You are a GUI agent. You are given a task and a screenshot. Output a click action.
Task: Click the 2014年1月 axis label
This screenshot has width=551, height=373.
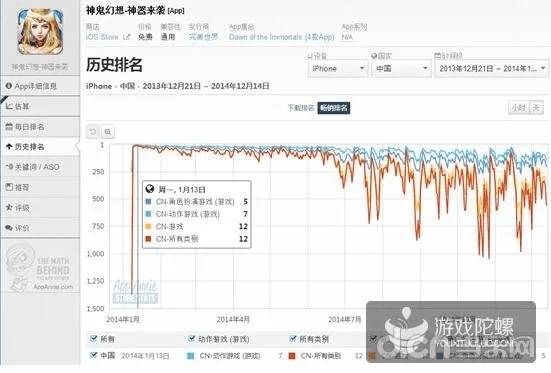click(x=123, y=319)
